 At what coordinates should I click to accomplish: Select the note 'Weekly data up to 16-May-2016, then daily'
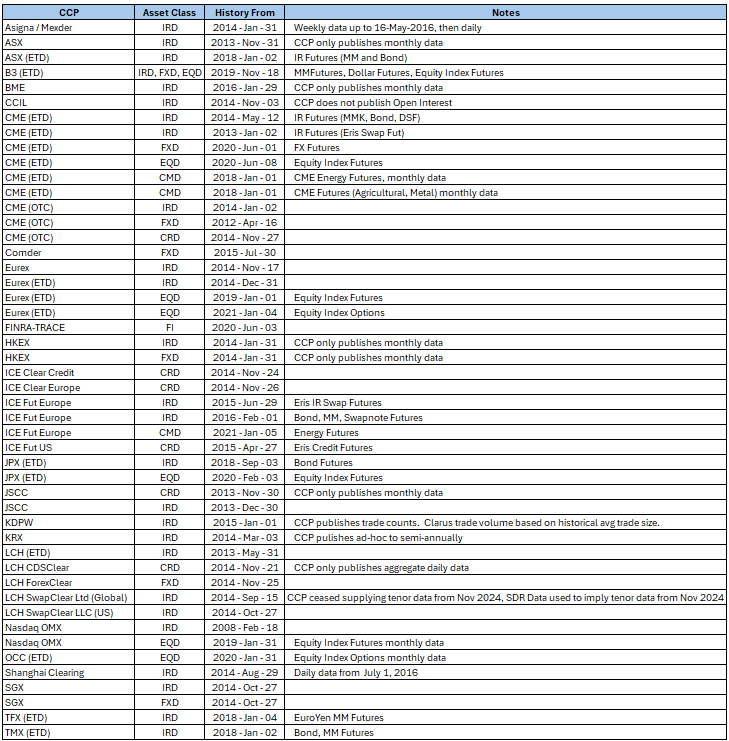506,27
